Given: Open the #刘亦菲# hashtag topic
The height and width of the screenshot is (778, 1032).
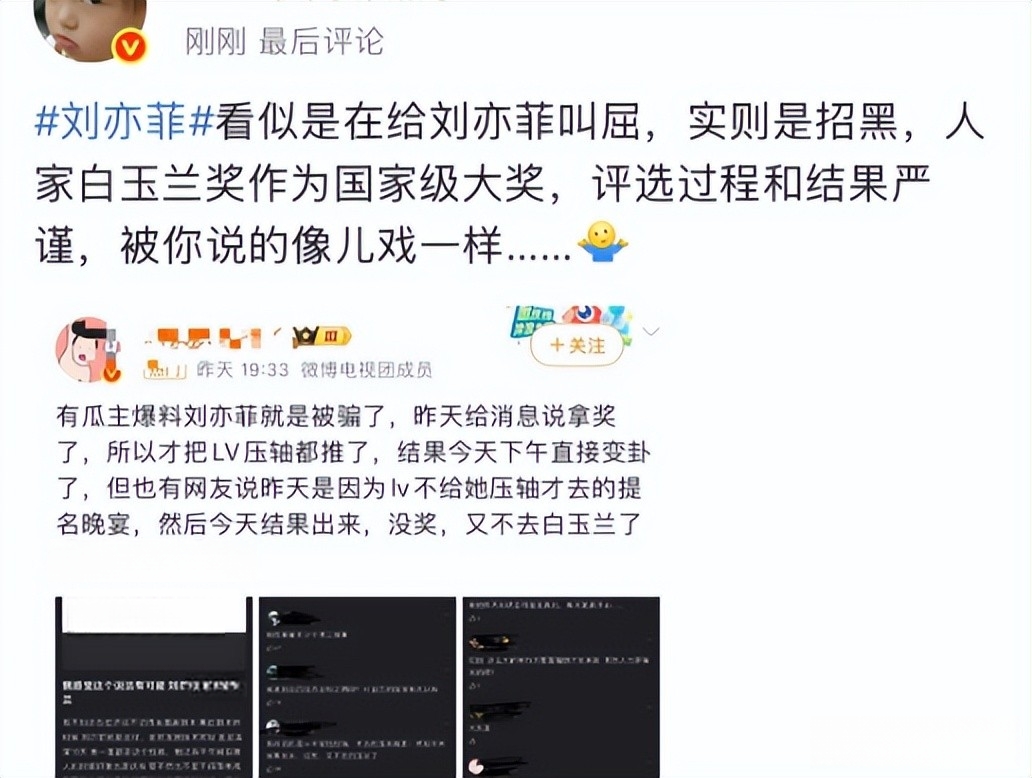Looking at the screenshot, I should (124, 122).
